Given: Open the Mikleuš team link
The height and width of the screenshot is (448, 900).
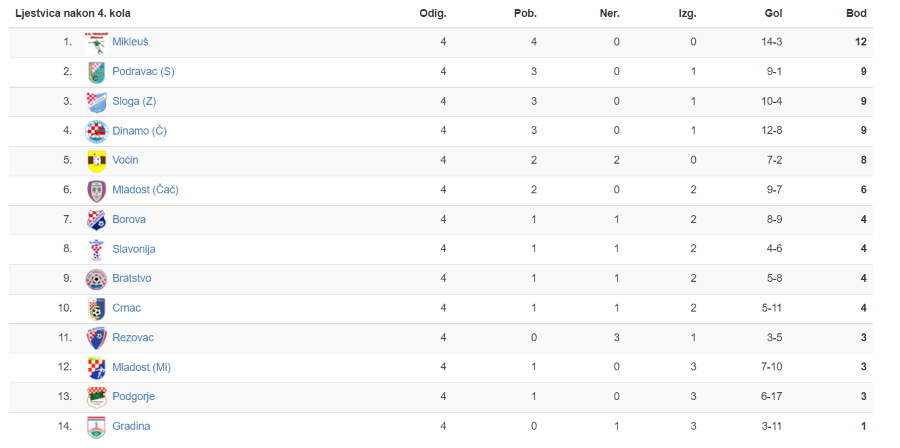Looking at the screenshot, I should pyautogui.click(x=130, y=42).
